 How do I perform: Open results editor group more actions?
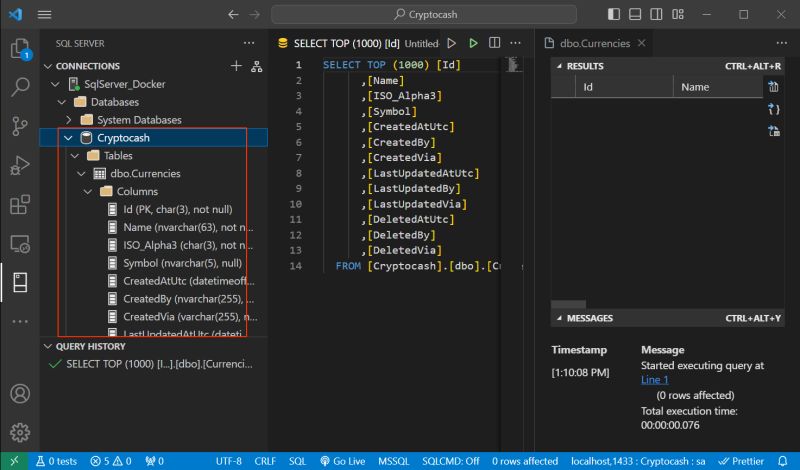click(x=782, y=43)
